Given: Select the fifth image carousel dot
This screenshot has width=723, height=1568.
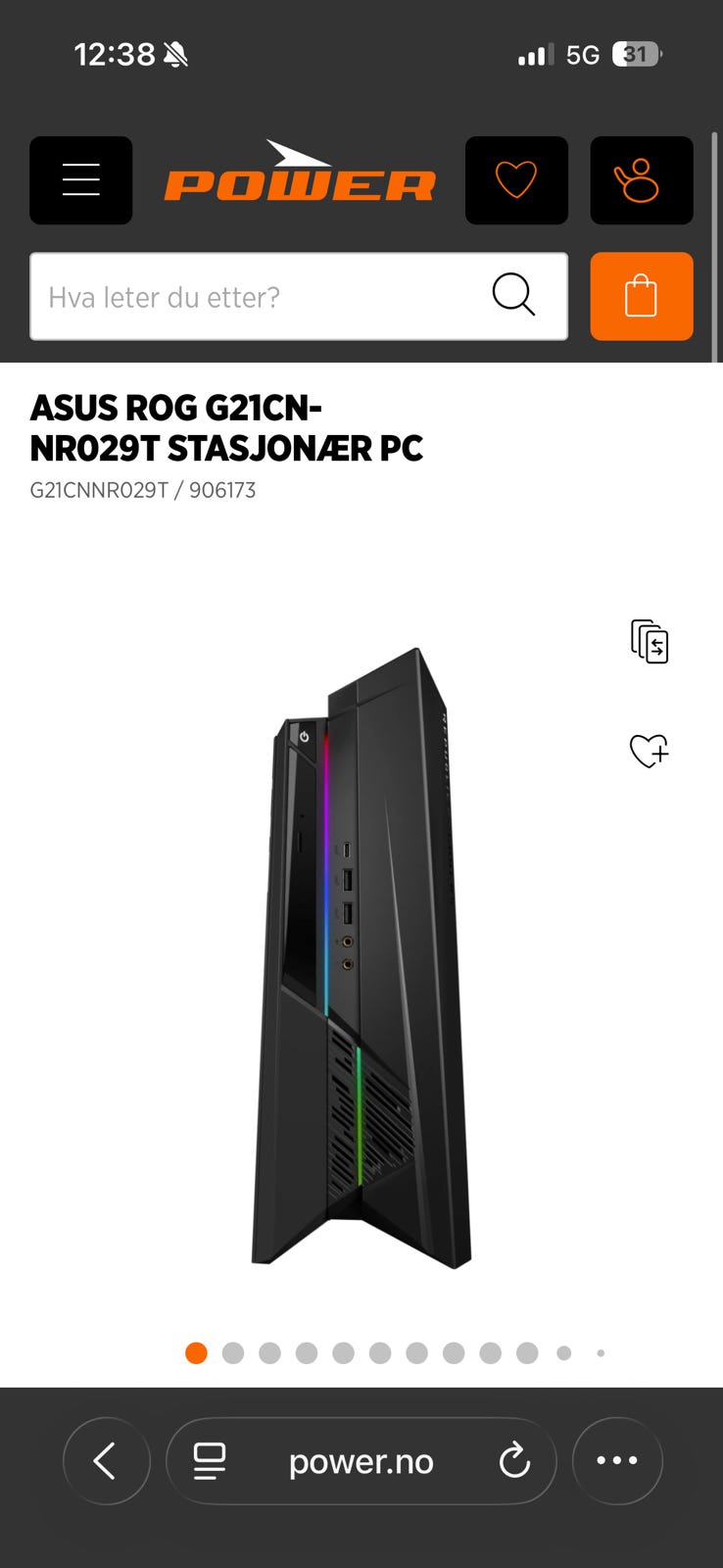Looking at the screenshot, I should coord(343,1353).
